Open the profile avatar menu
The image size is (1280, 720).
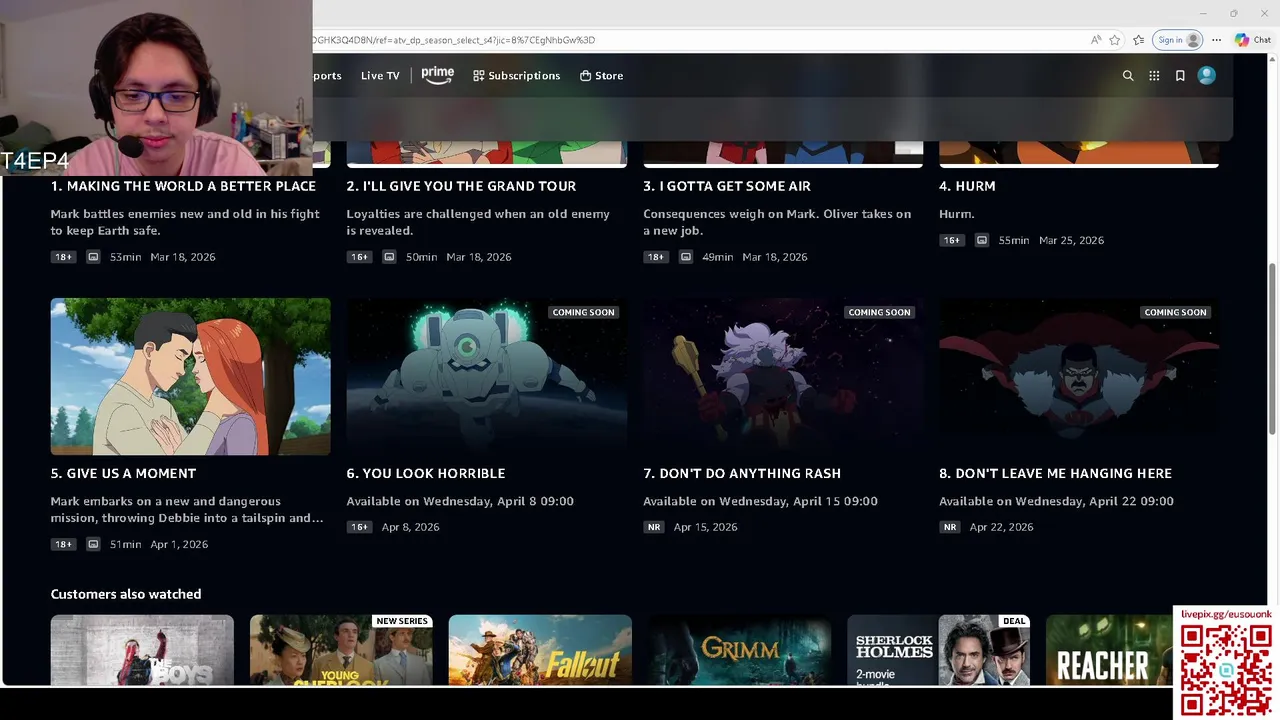1207,76
